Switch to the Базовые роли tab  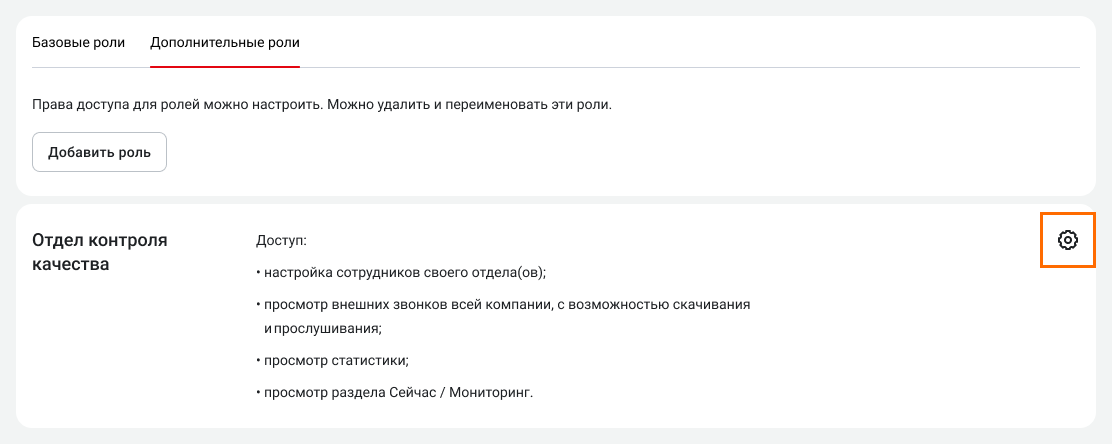pyautogui.click(x=79, y=43)
